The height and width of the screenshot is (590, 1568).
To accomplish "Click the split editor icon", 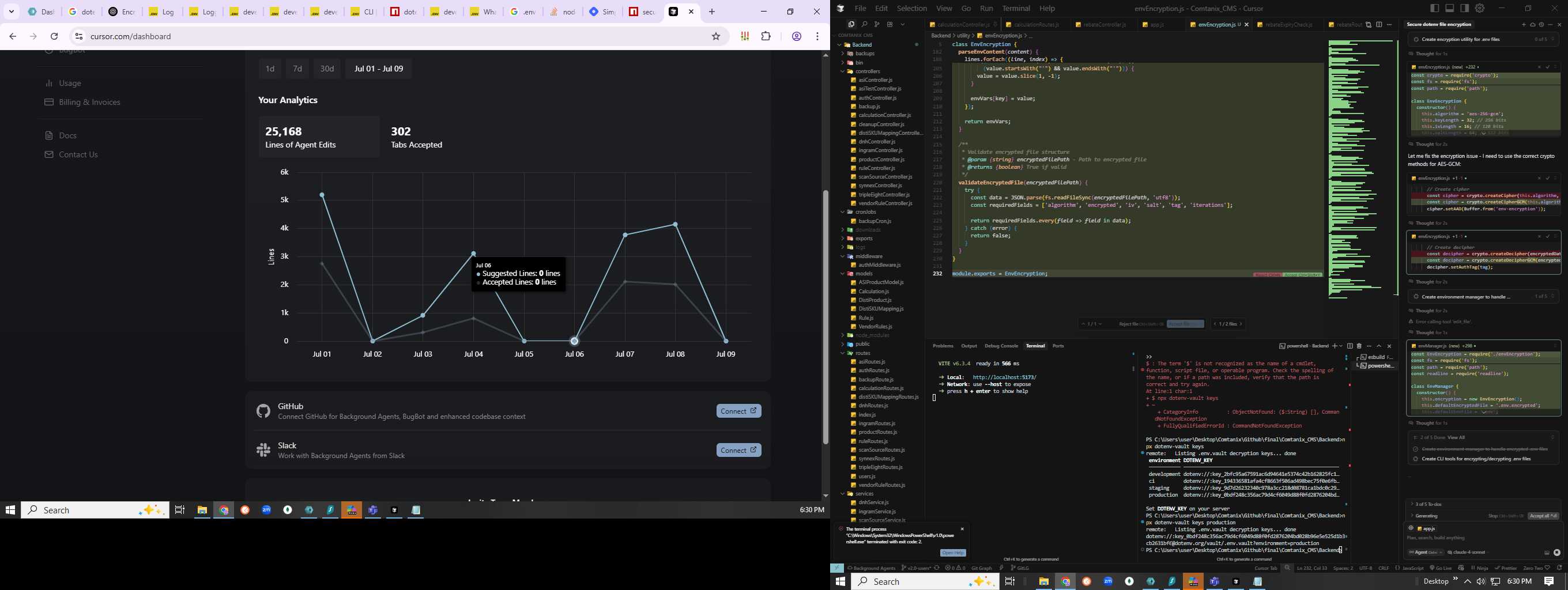I will 1379,24.
